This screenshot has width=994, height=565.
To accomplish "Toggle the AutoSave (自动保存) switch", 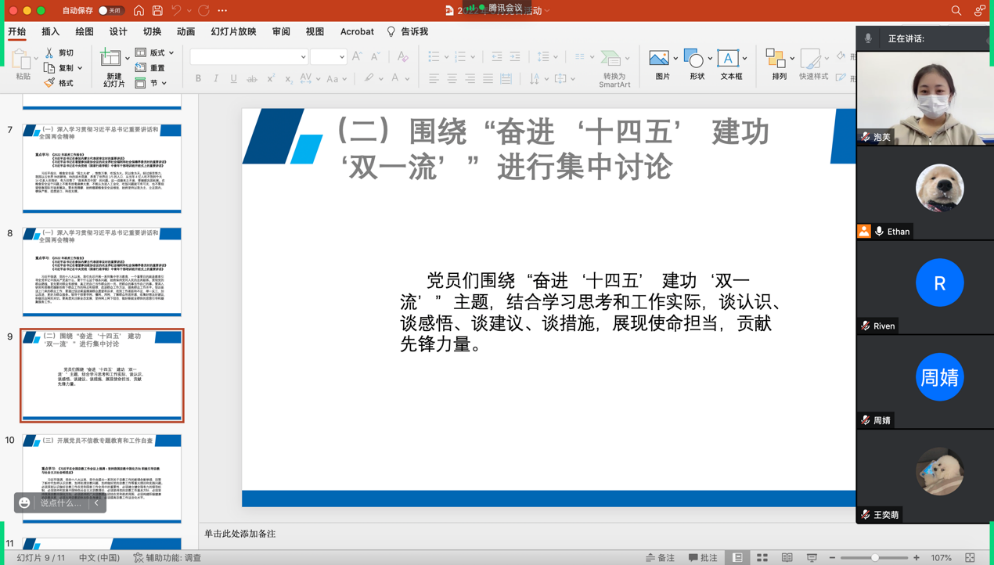I will [x=110, y=10].
